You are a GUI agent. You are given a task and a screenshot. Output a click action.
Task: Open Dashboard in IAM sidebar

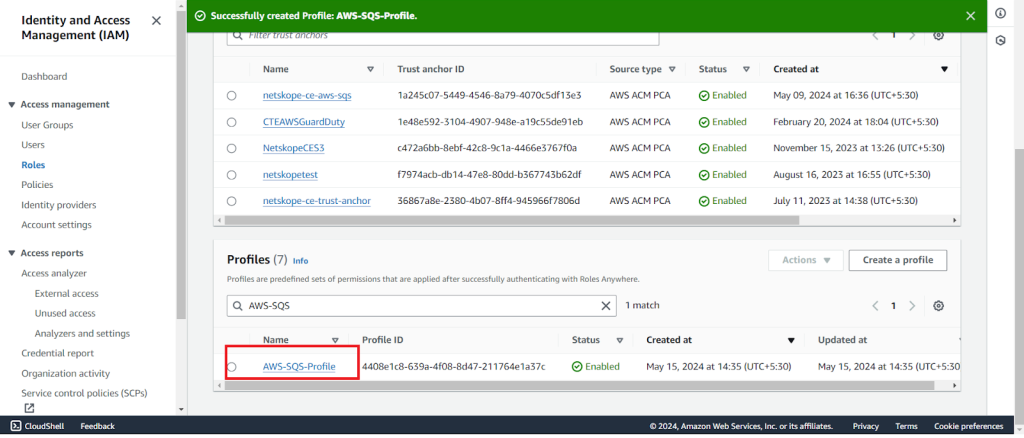tap(44, 76)
